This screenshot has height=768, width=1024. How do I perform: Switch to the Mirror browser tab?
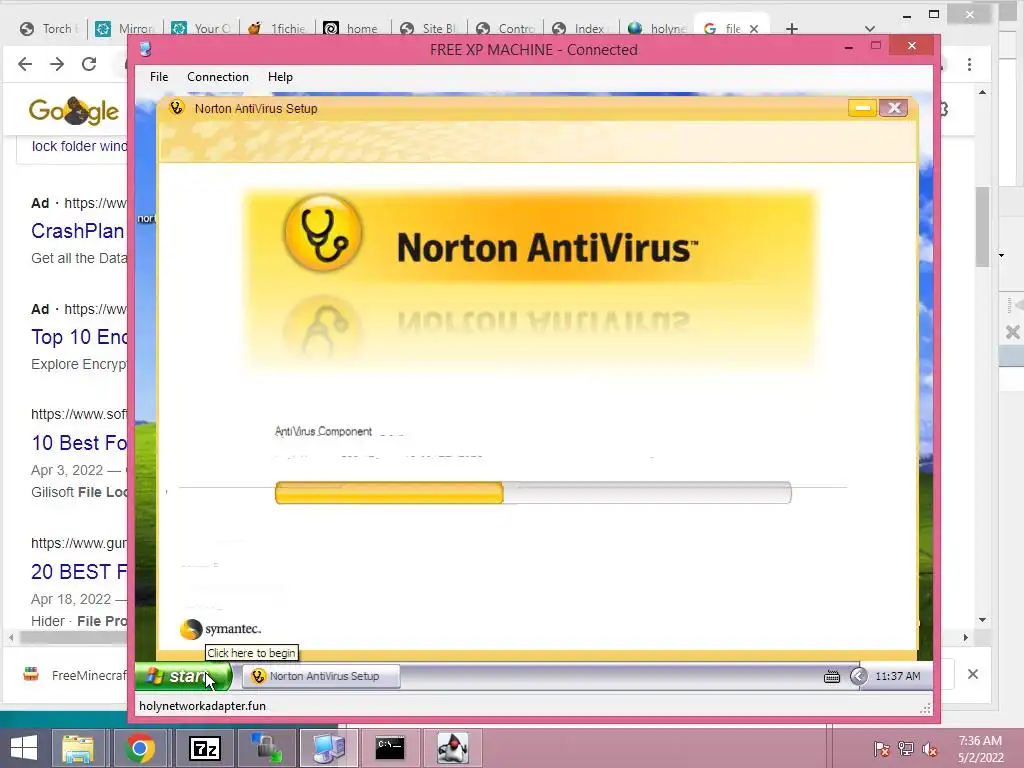coord(126,29)
